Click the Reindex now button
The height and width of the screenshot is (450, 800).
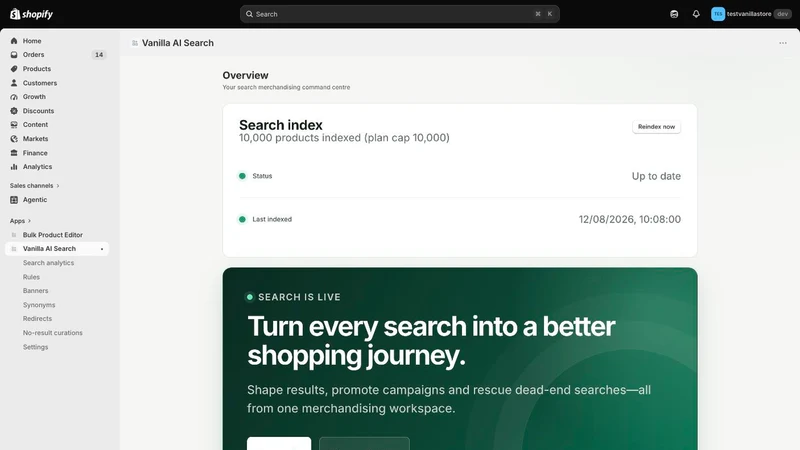[x=656, y=127]
